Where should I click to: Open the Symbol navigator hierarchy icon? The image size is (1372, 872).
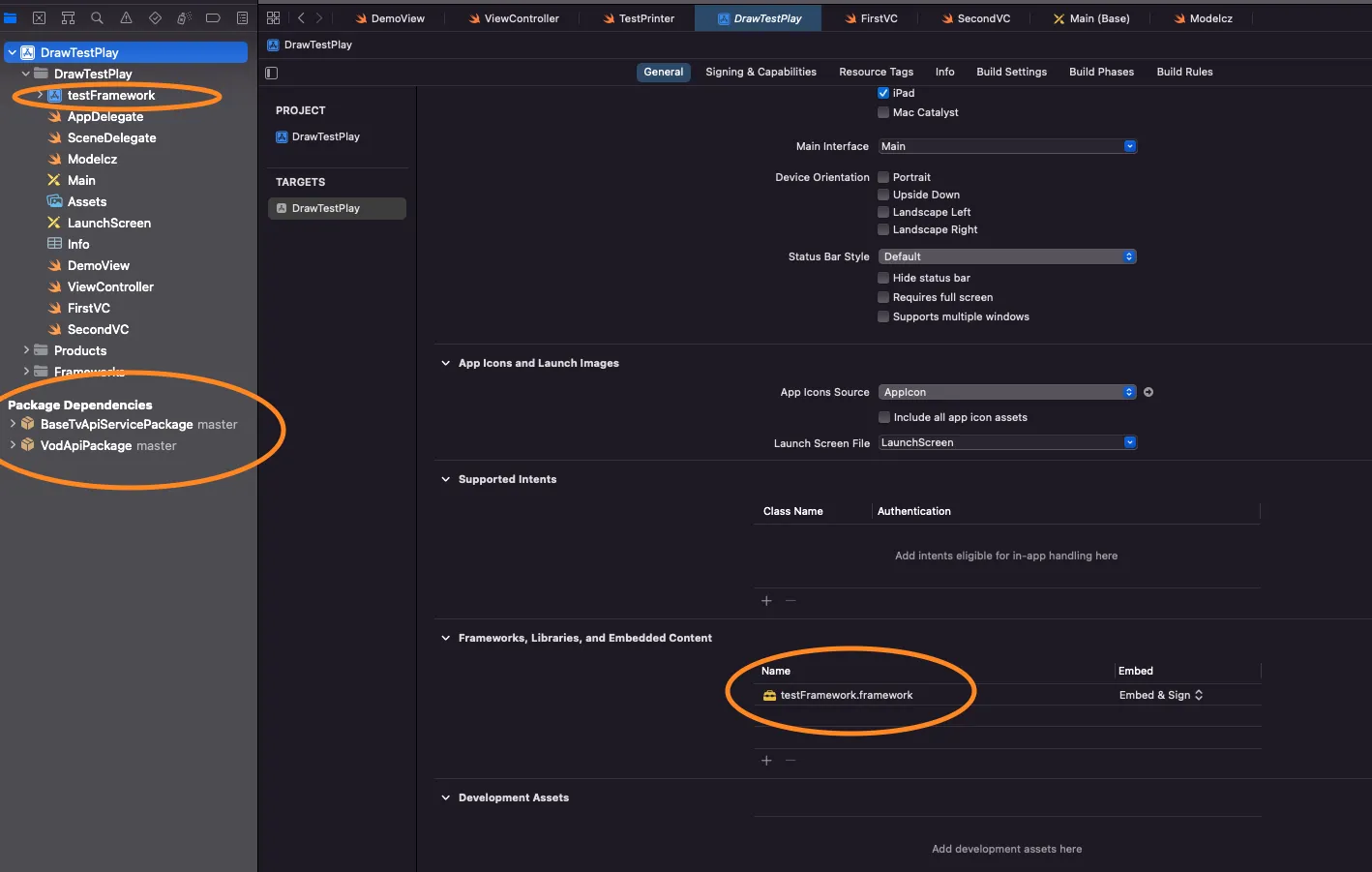click(x=69, y=18)
